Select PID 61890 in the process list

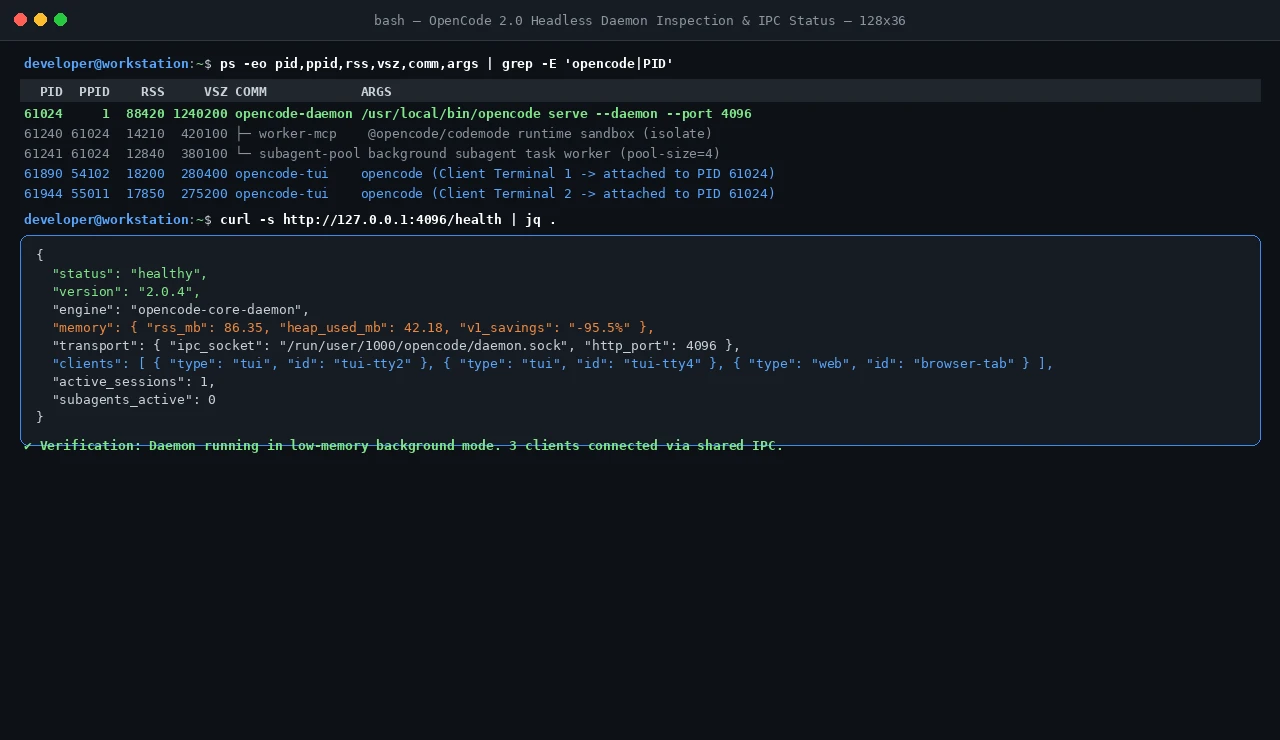(x=43, y=174)
